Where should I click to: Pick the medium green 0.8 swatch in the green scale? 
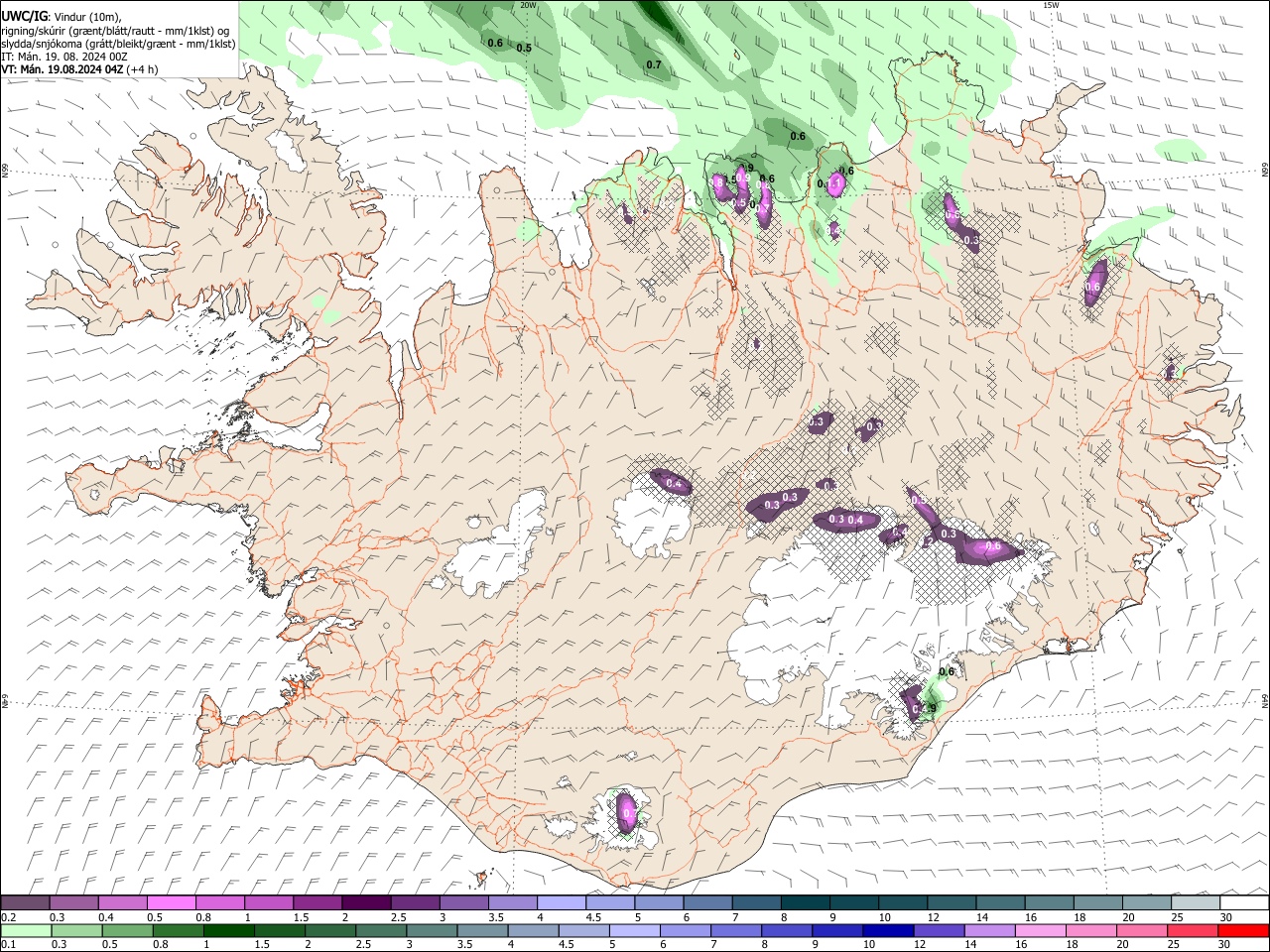coord(179,930)
